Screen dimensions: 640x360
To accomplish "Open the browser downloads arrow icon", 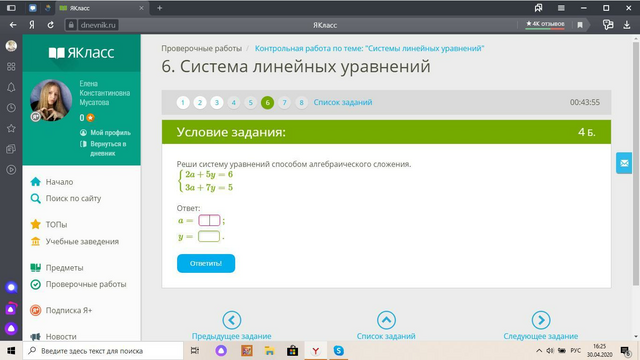I will tap(627, 25).
